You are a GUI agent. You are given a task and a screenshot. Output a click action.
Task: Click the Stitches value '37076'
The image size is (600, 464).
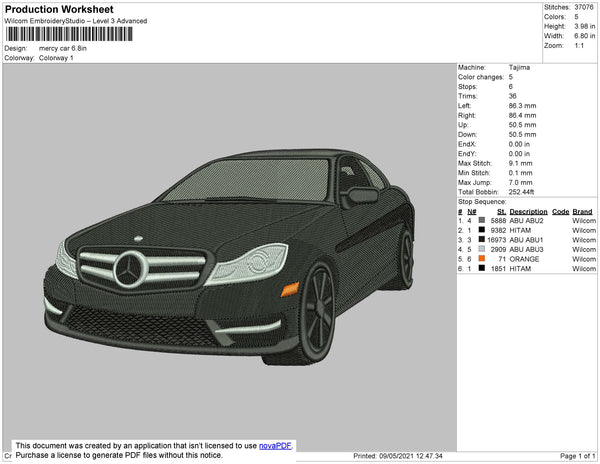[x=584, y=7]
